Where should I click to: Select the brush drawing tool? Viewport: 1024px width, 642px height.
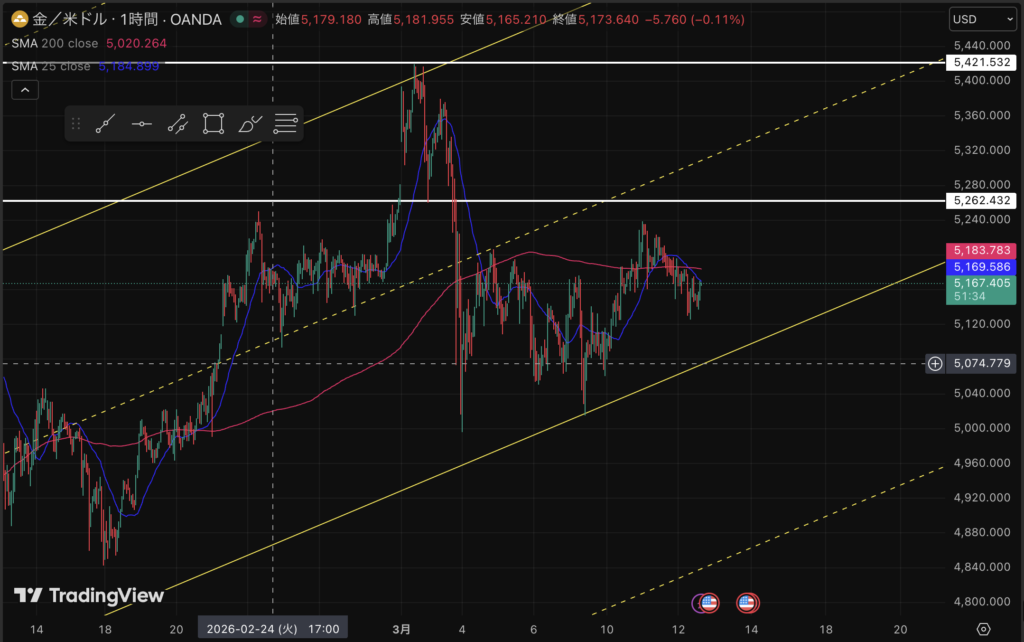pyautogui.click(x=249, y=124)
